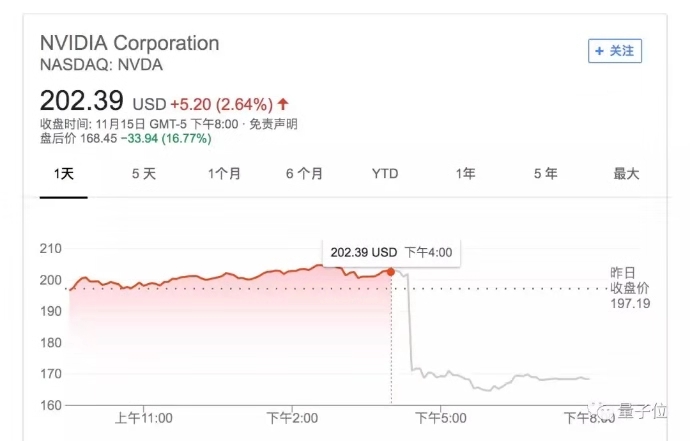Switch to the 5天 chart tab
Image resolution: width=690 pixels, height=441 pixels.
point(144,173)
